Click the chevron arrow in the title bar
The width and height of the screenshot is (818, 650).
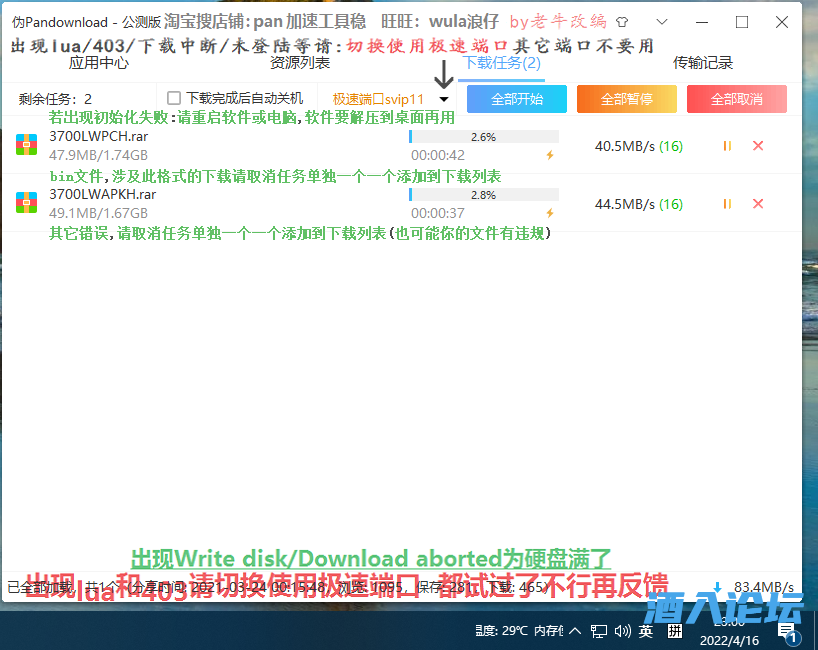coord(661,21)
